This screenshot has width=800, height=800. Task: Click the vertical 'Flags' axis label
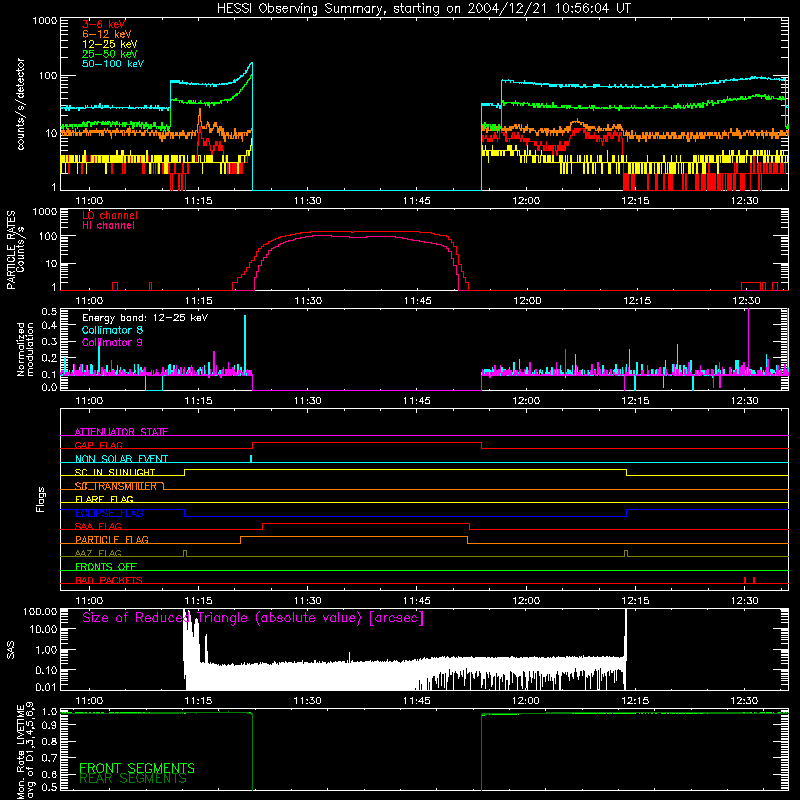(41, 499)
